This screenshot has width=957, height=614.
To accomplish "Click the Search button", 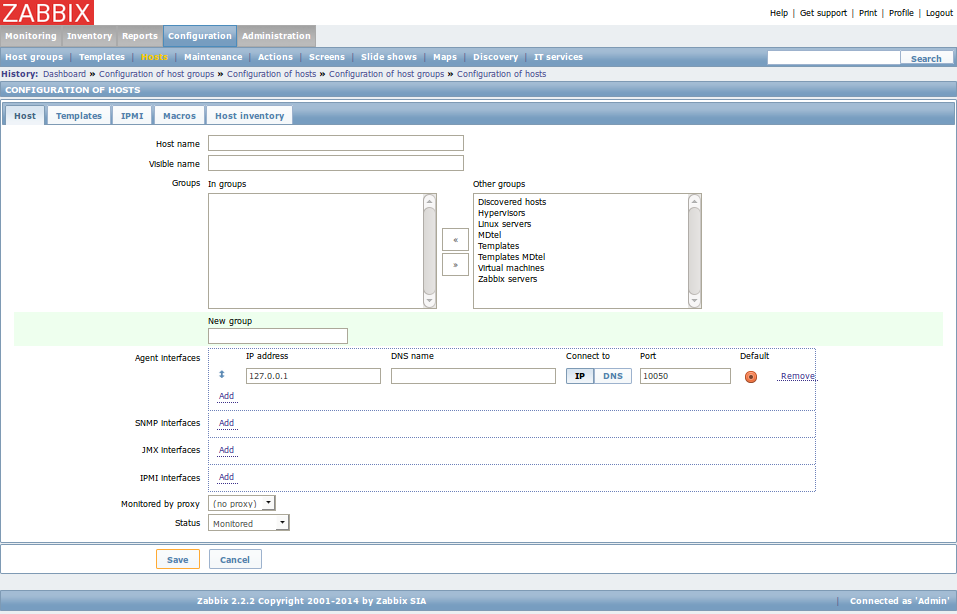I will [x=926, y=59].
